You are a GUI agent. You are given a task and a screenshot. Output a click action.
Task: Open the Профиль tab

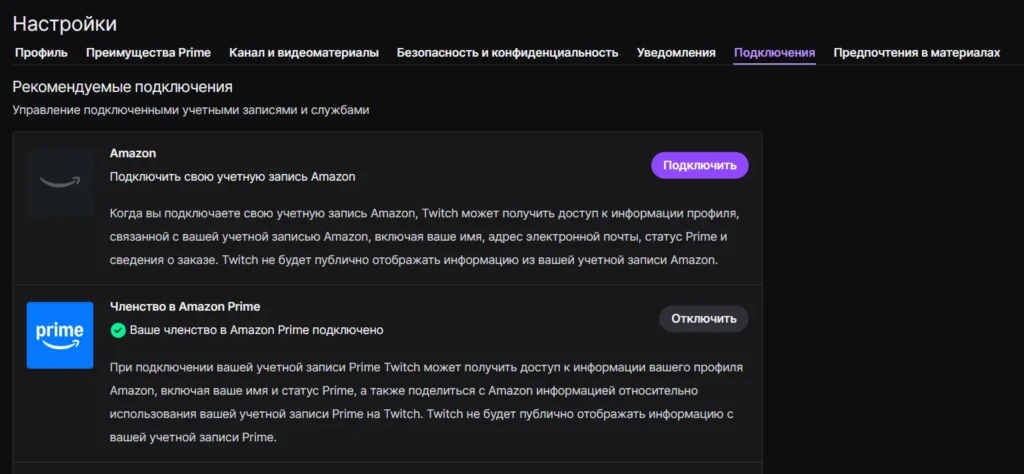pos(41,53)
